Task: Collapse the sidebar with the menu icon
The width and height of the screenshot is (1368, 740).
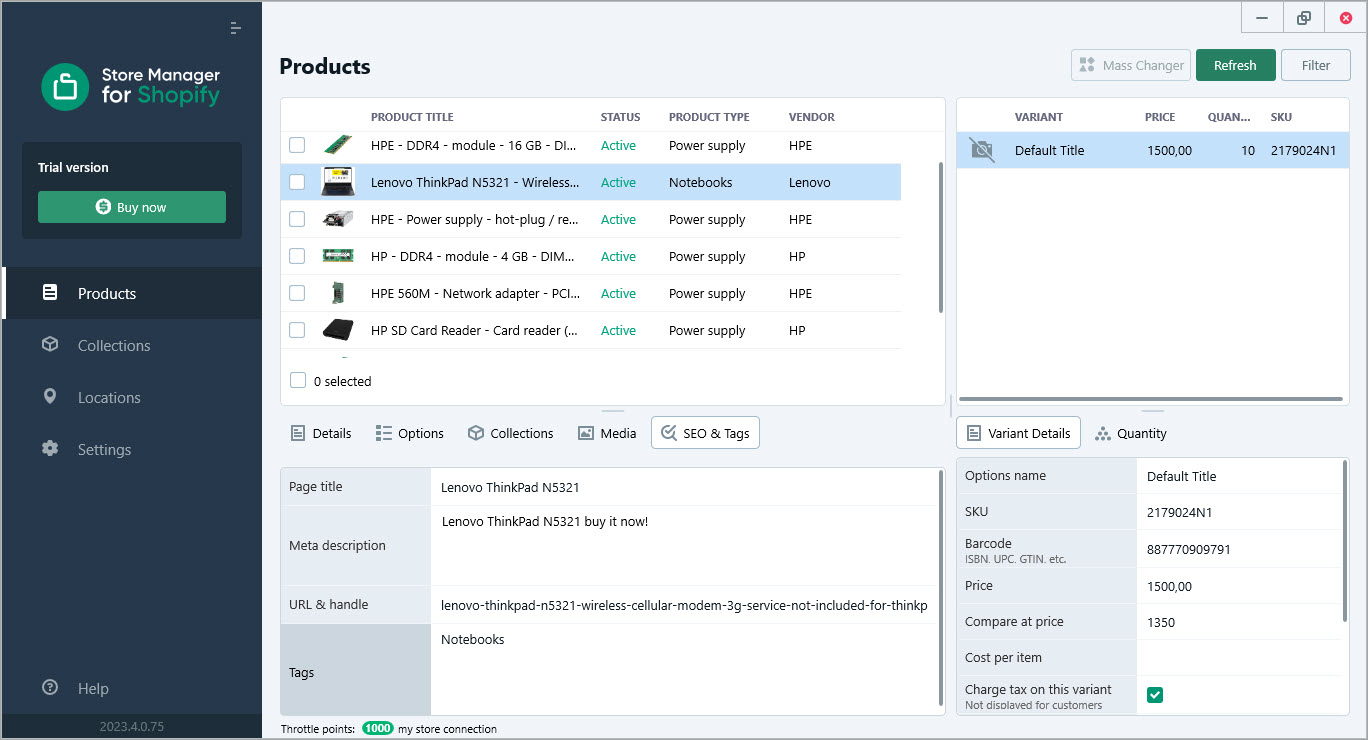Action: (235, 28)
